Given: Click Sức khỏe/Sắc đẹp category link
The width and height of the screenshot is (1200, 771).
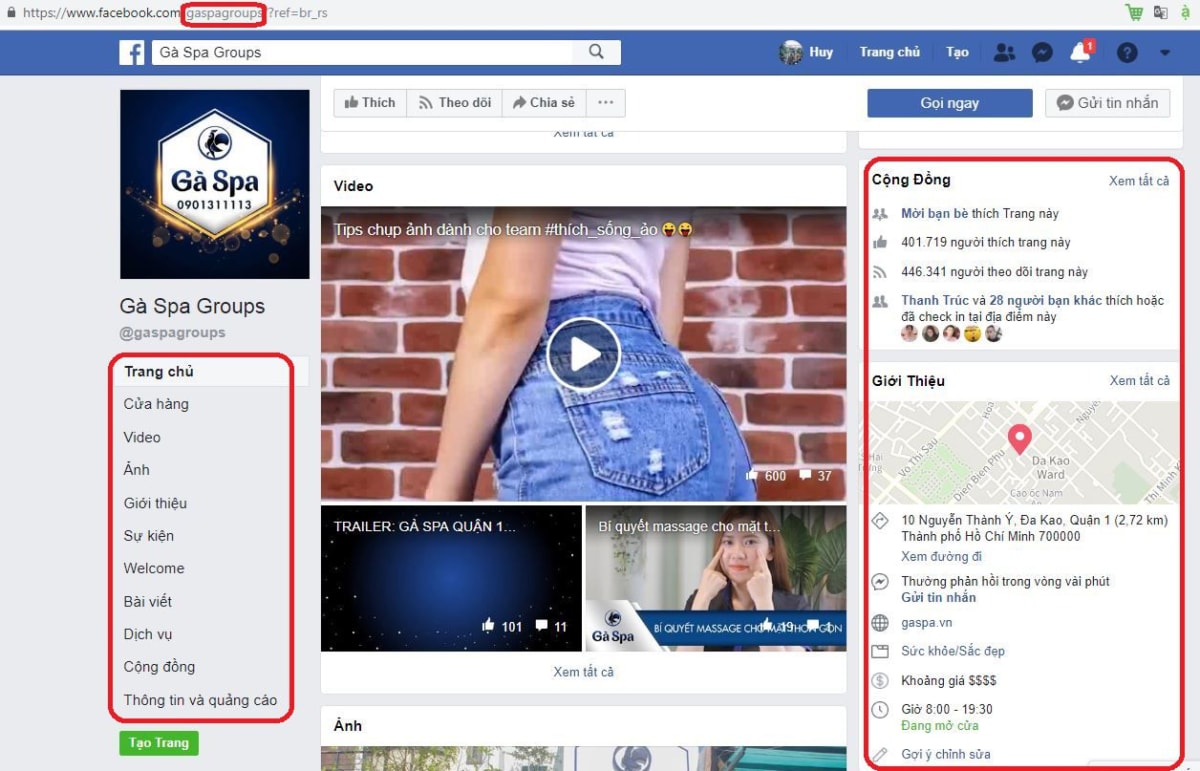Looking at the screenshot, I should click(953, 651).
